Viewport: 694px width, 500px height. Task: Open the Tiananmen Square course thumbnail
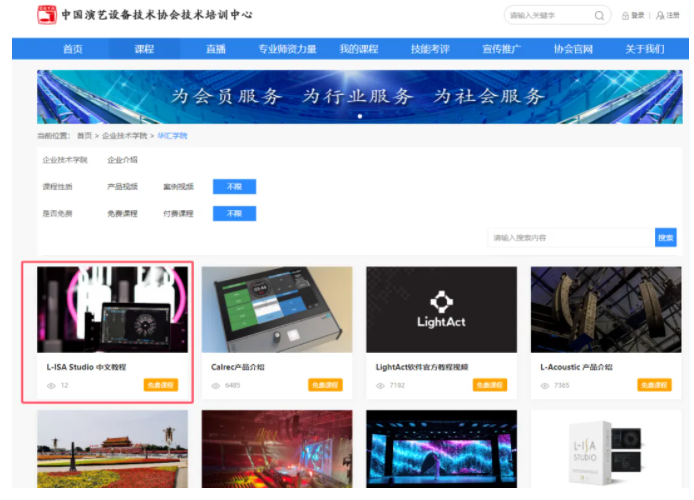pyautogui.click(x=112, y=449)
